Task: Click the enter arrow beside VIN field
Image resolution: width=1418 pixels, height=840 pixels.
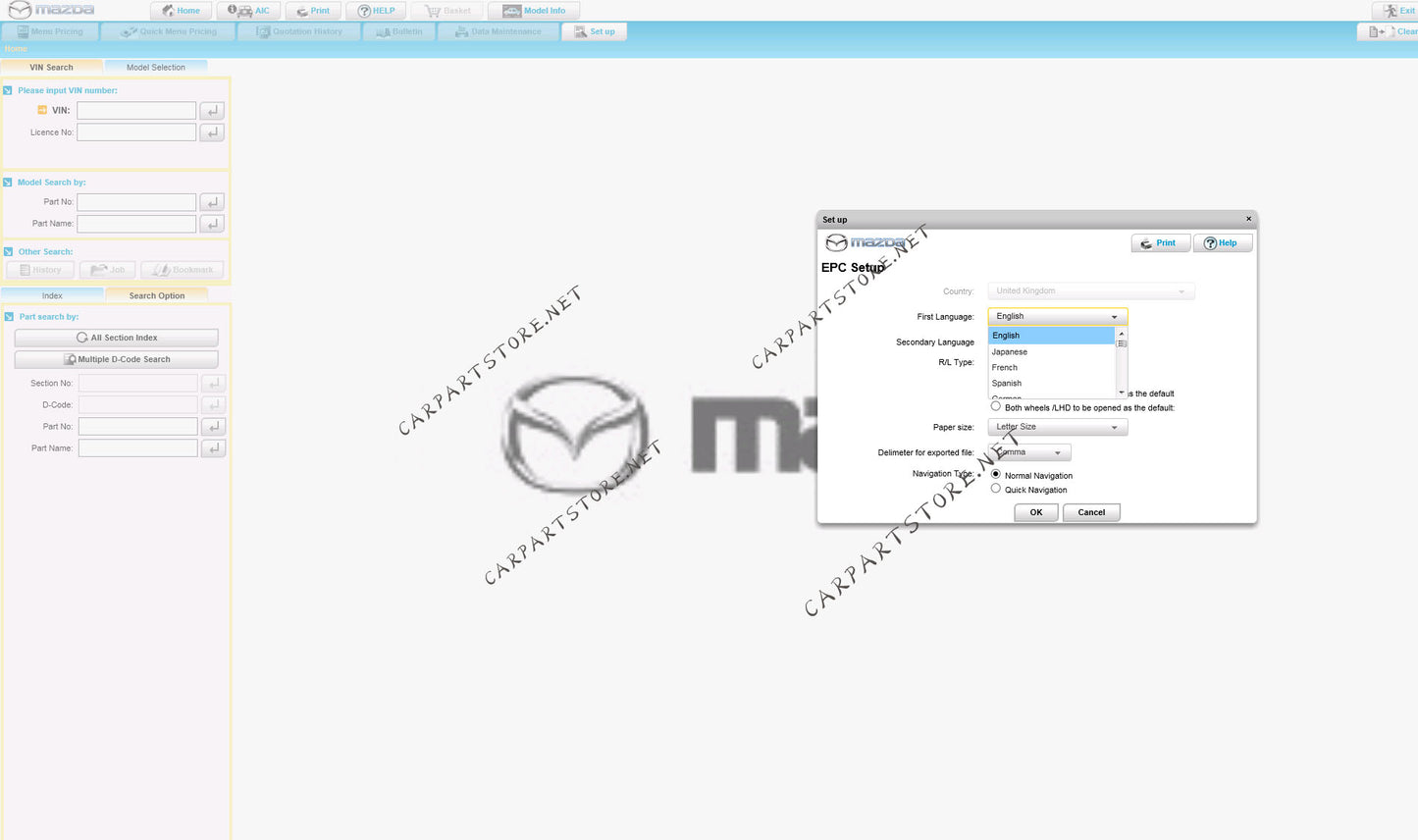Action: tap(212, 111)
